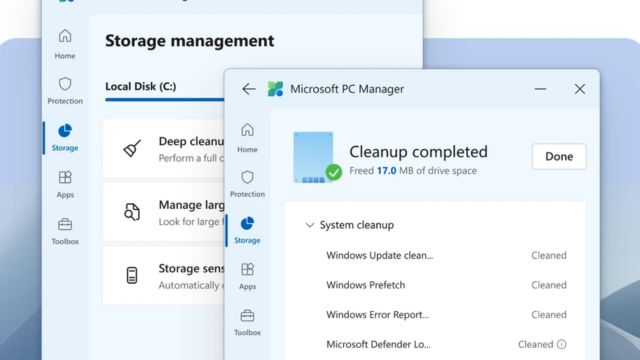
Task: Click the Manage large files search icon
Action: point(132,212)
